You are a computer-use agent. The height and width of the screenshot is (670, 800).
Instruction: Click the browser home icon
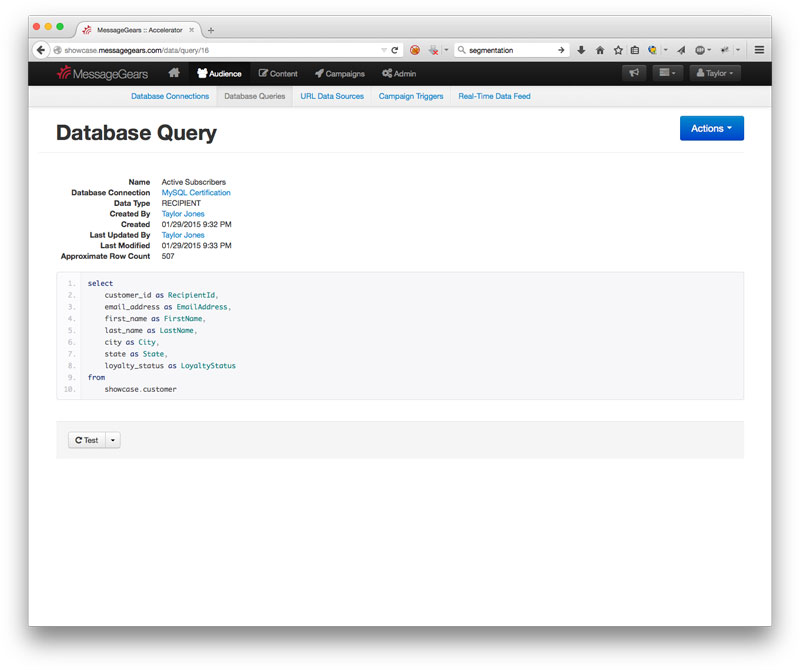600,50
